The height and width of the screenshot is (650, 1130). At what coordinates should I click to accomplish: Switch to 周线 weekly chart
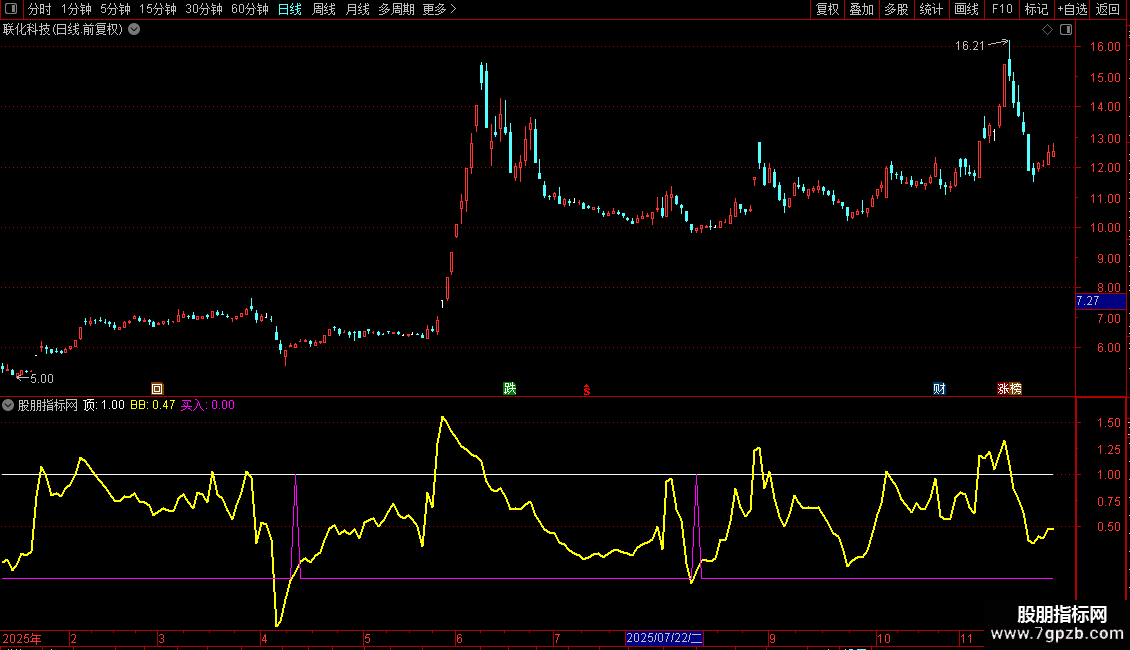(x=324, y=9)
